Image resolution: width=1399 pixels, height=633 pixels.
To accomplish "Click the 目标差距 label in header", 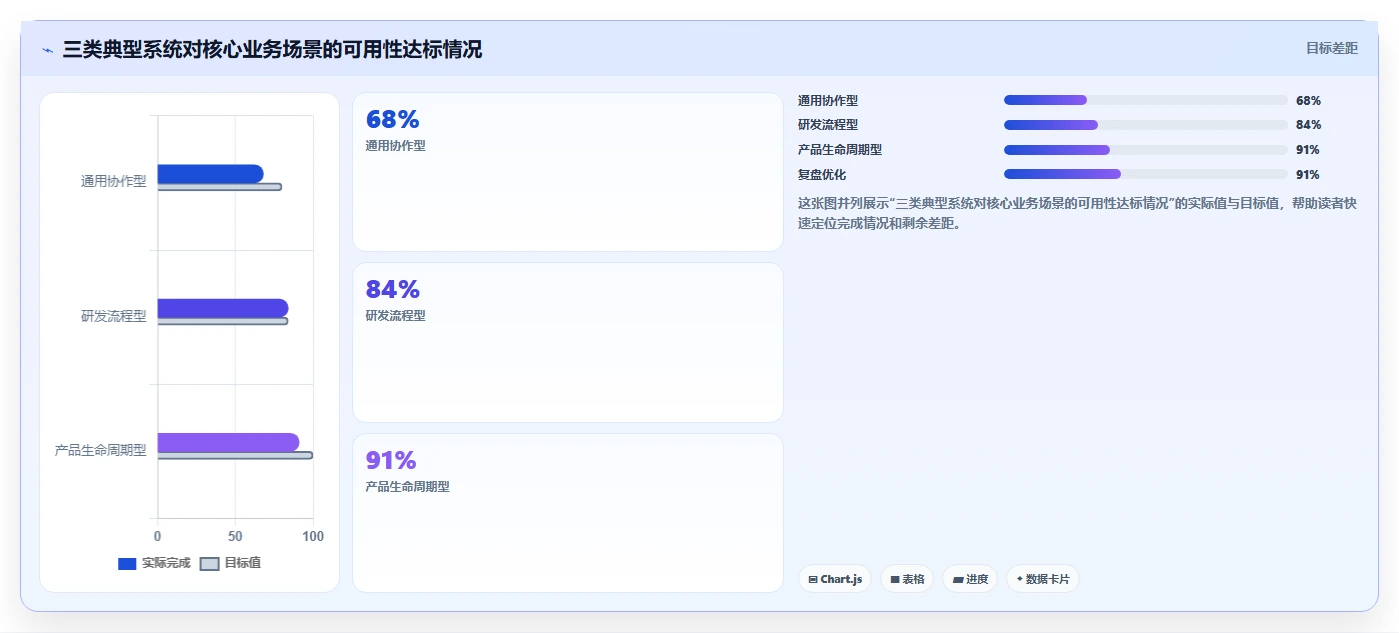I will click(x=1332, y=48).
